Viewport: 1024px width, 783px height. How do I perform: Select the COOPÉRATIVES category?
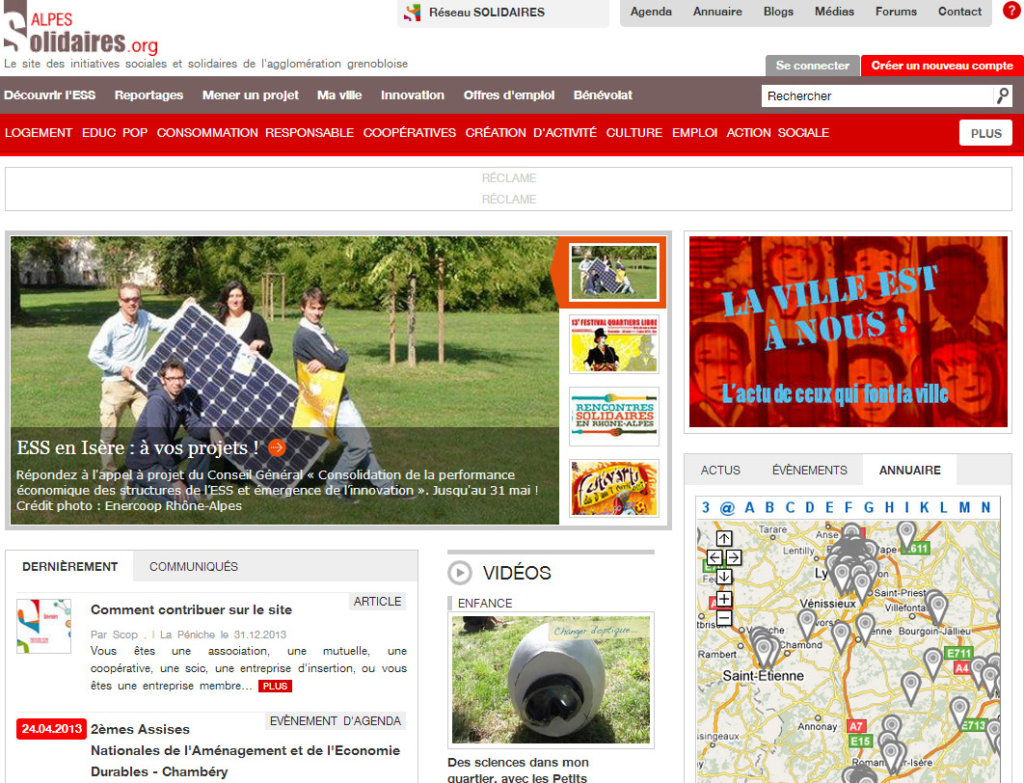coord(409,133)
